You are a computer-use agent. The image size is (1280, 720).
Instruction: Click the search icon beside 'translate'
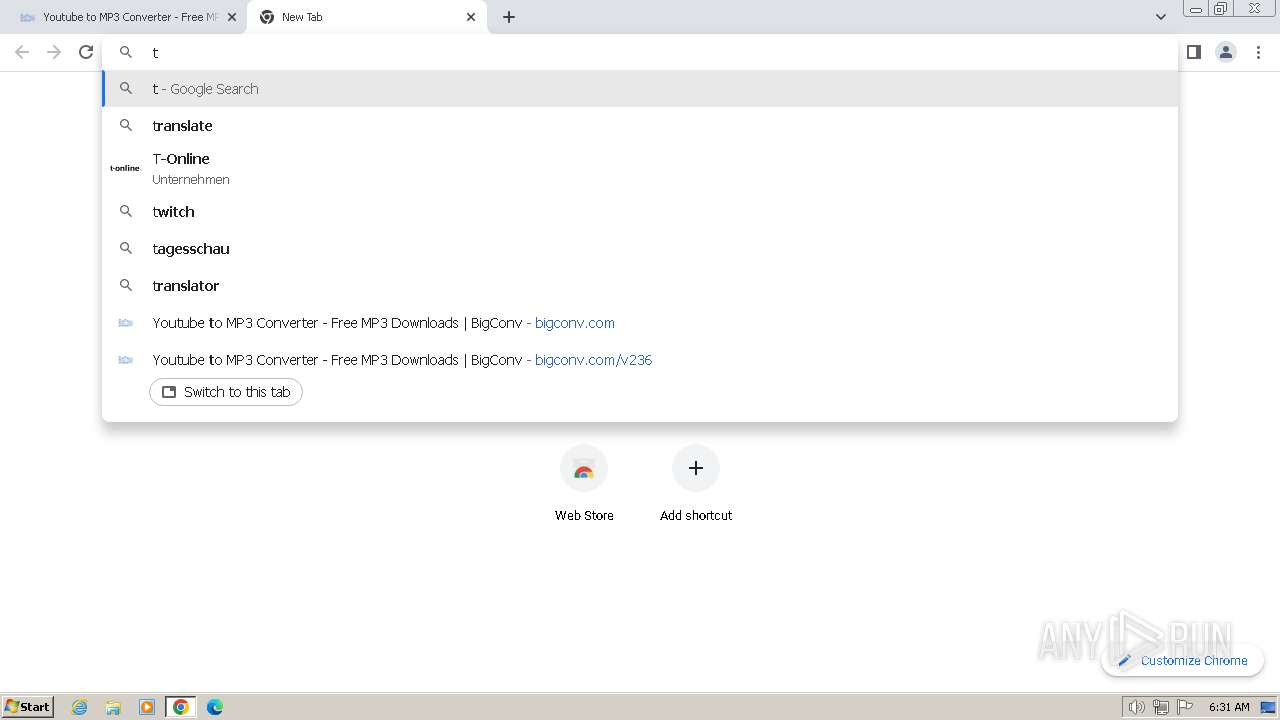[x=126, y=125]
